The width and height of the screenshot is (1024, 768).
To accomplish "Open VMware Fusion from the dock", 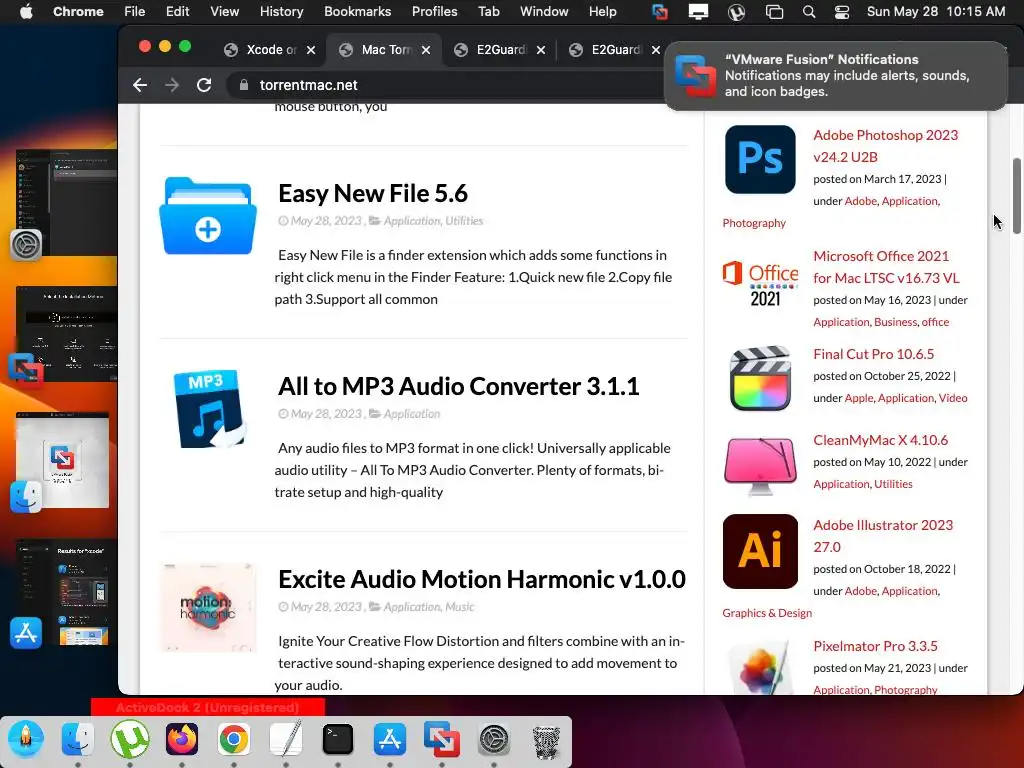I will 442,739.
